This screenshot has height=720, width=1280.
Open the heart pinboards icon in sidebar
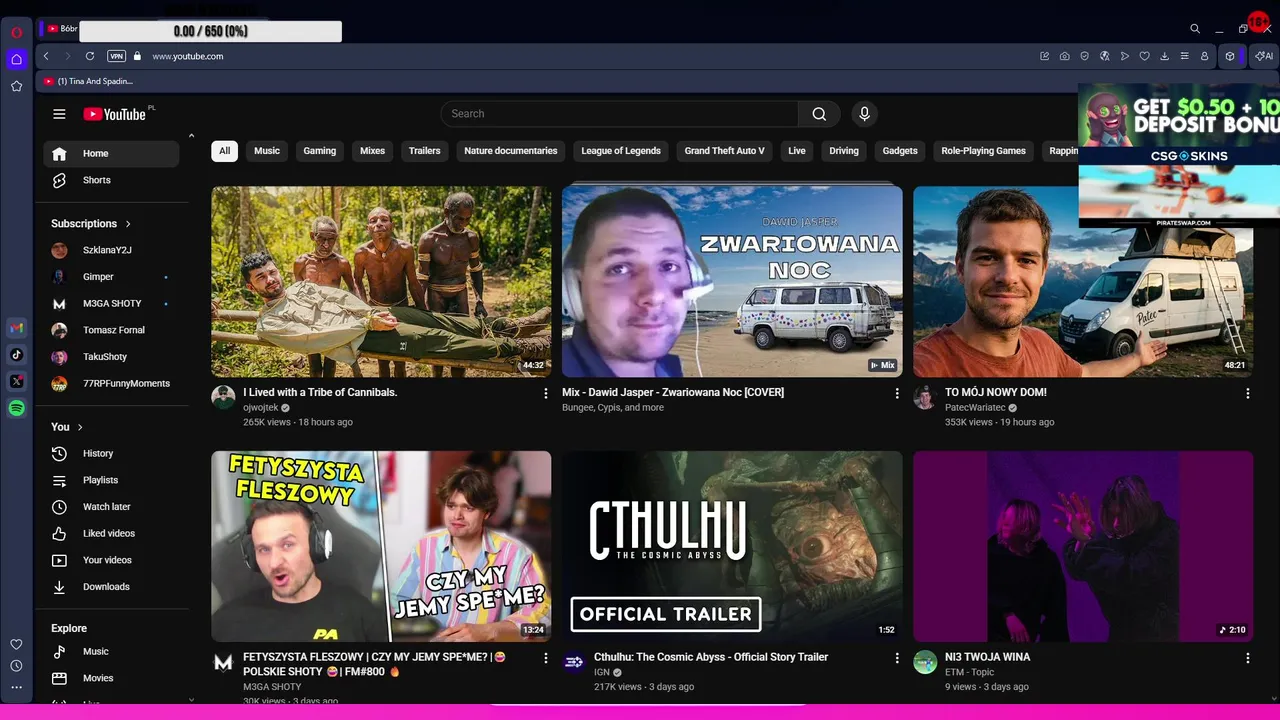16,644
